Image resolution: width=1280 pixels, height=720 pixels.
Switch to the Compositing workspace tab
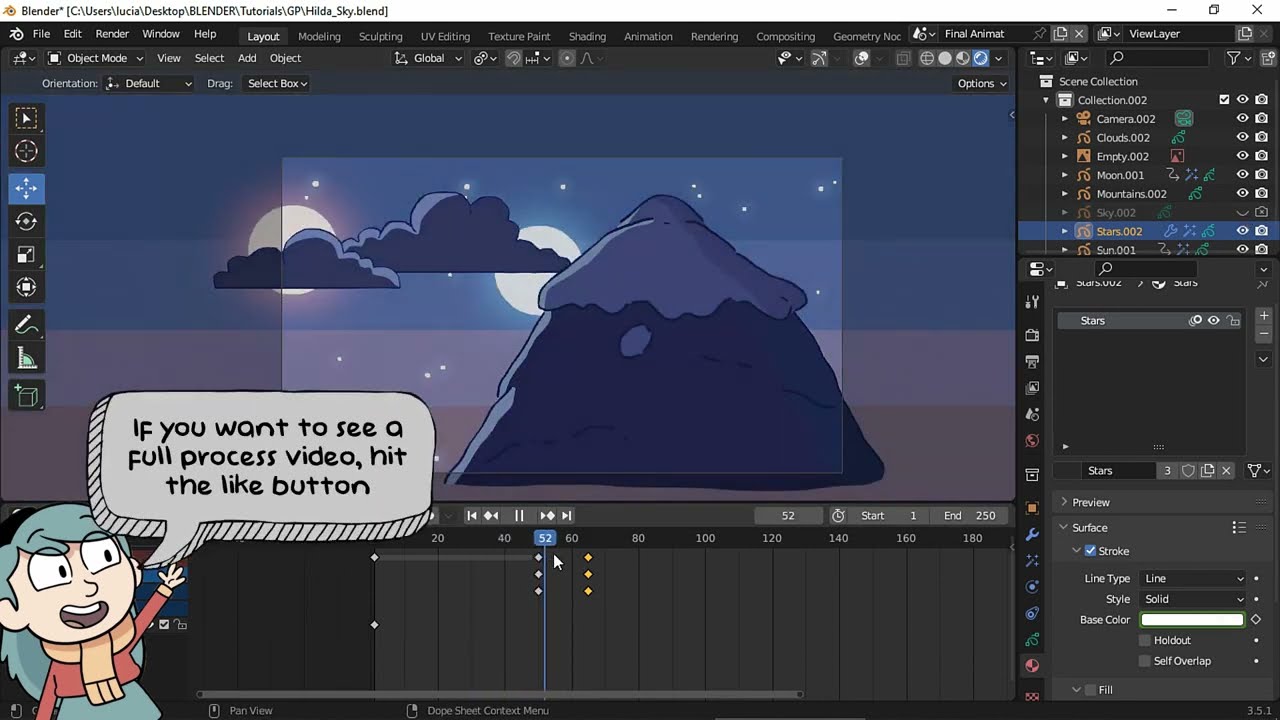click(x=785, y=36)
